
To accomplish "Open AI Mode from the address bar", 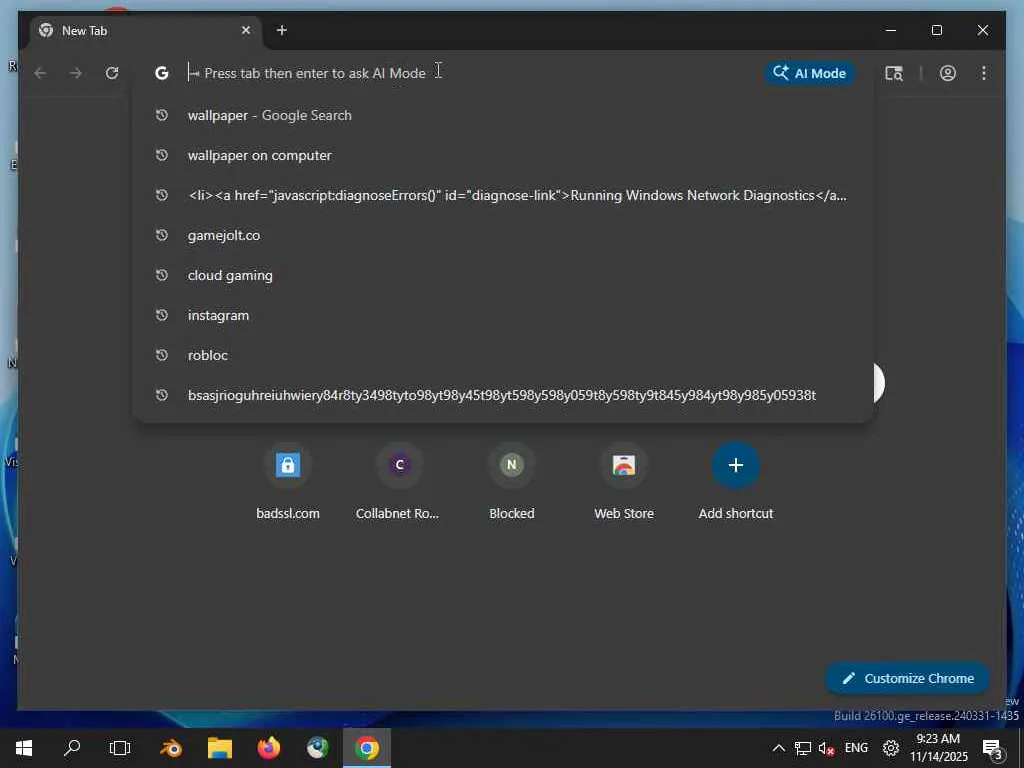I will tap(810, 73).
